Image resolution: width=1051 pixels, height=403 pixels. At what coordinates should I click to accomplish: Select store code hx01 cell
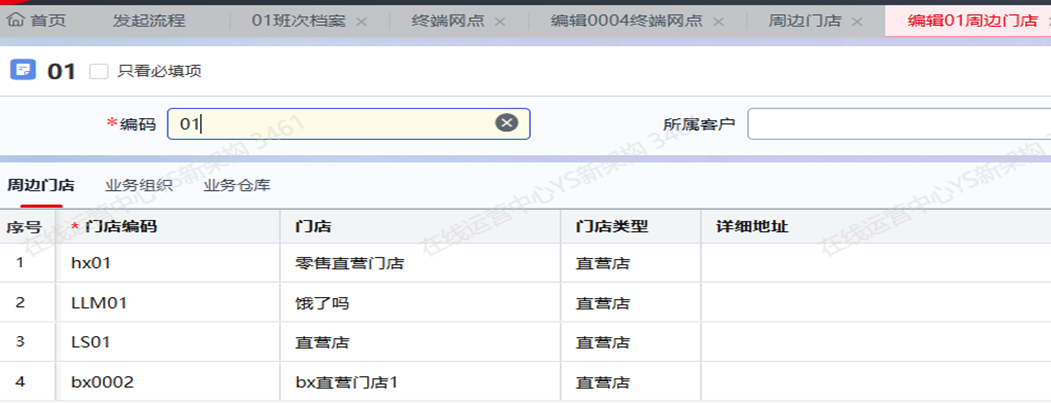[x=88, y=264]
